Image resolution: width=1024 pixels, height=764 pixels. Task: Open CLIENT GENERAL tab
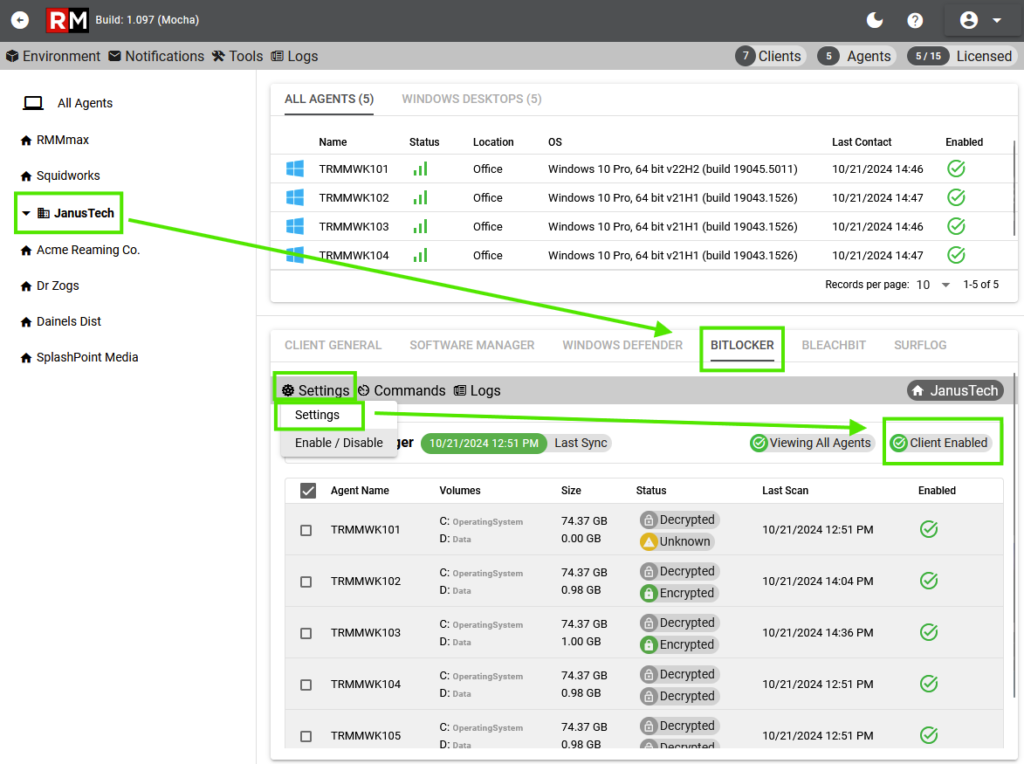333,345
